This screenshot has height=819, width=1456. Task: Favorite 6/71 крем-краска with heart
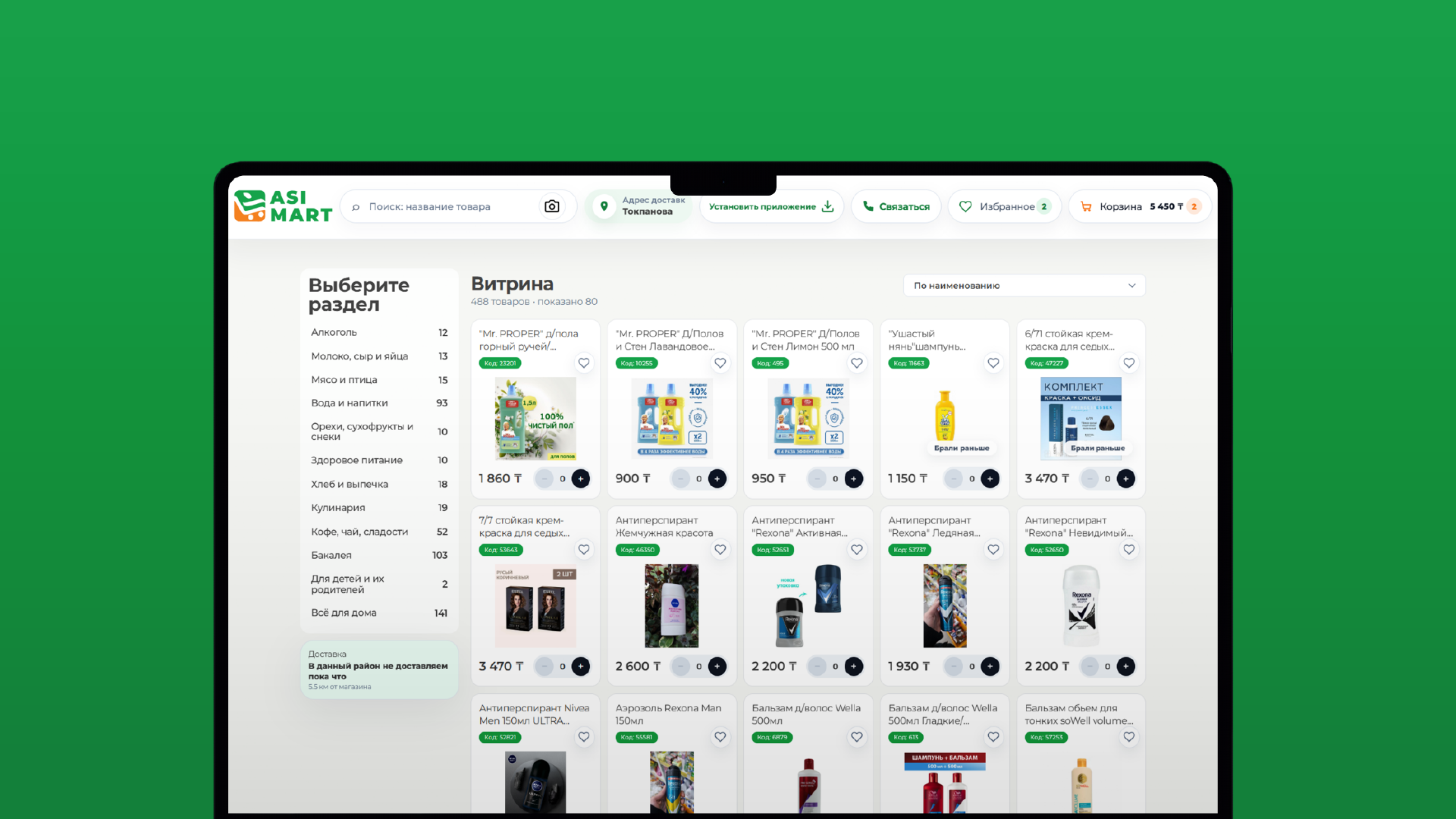click(x=1129, y=363)
